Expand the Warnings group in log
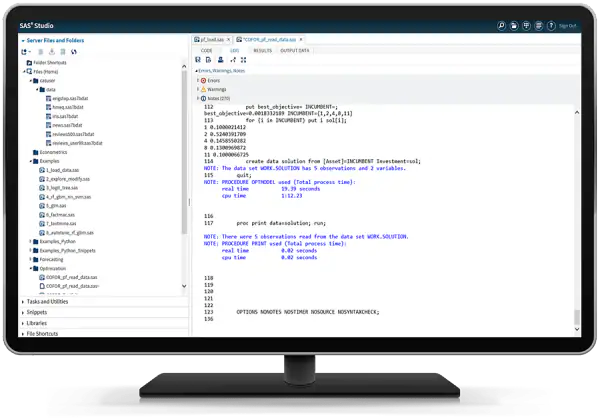 (x=198, y=89)
